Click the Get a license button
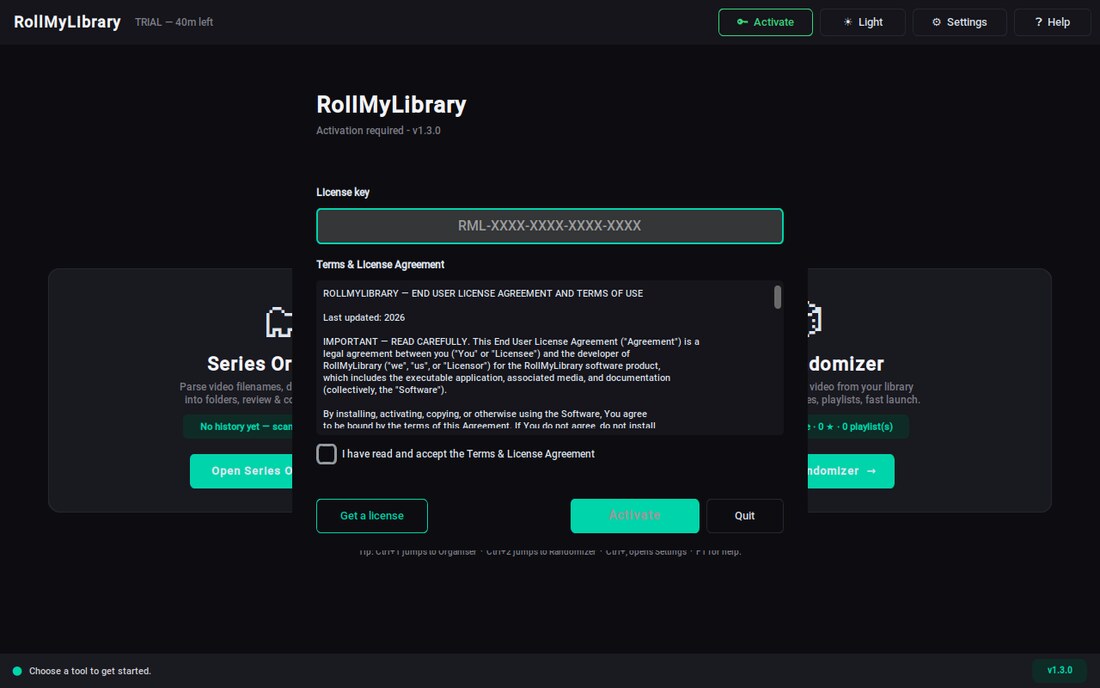Image resolution: width=1100 pixels, height=688 pixels. (x=372, y=515)
